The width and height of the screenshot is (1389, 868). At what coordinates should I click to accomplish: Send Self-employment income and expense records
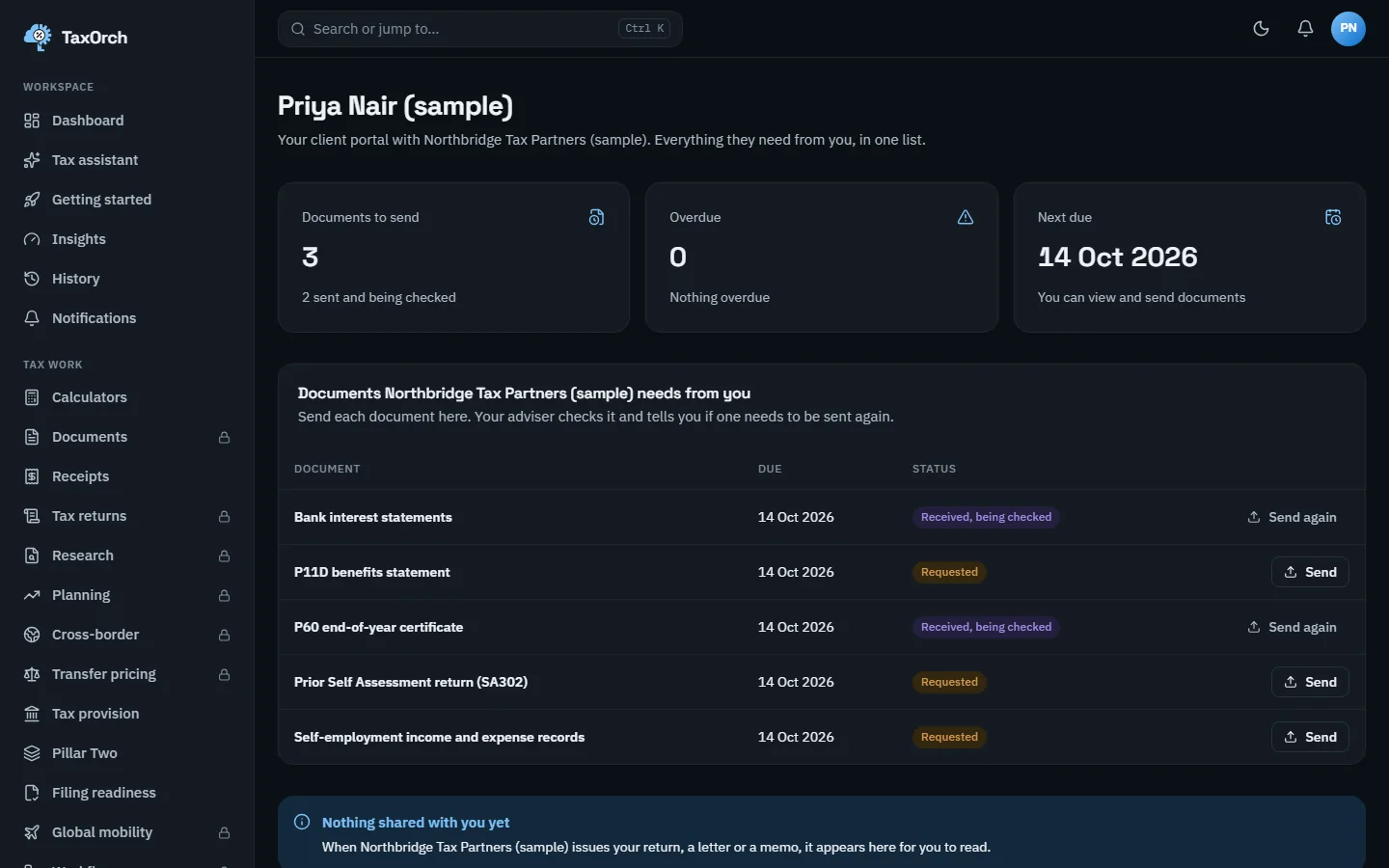tap(1310, 737)
